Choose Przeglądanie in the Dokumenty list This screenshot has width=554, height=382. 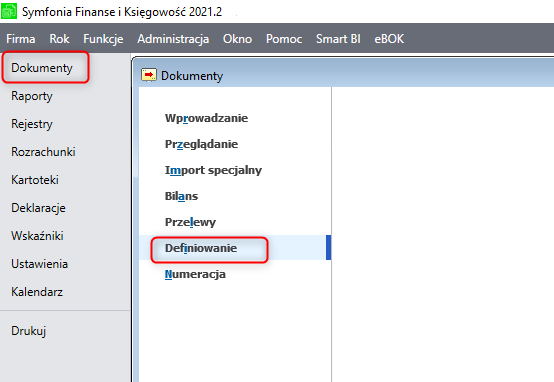201,144
